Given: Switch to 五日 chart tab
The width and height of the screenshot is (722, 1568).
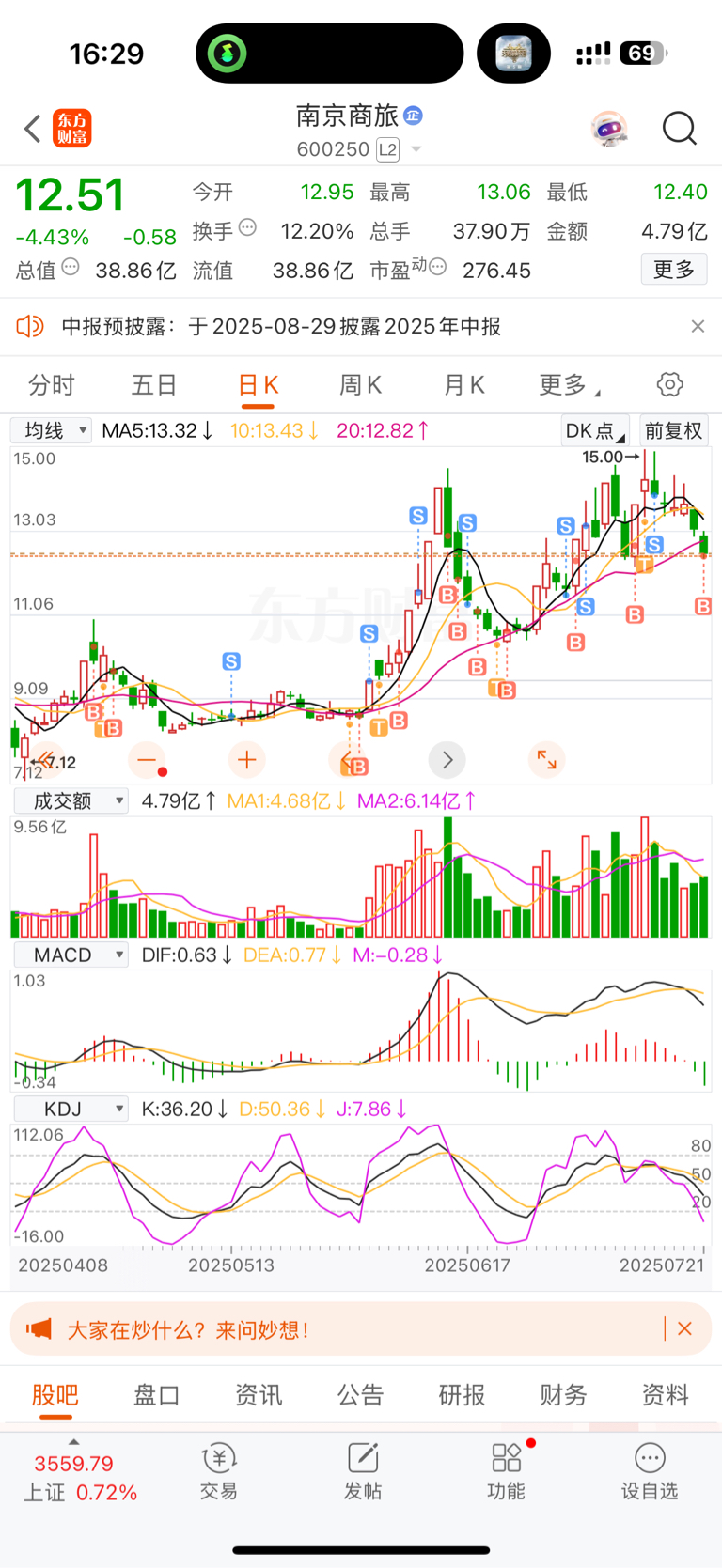Looking at the screenshot, I should click(x=154, y=385).
